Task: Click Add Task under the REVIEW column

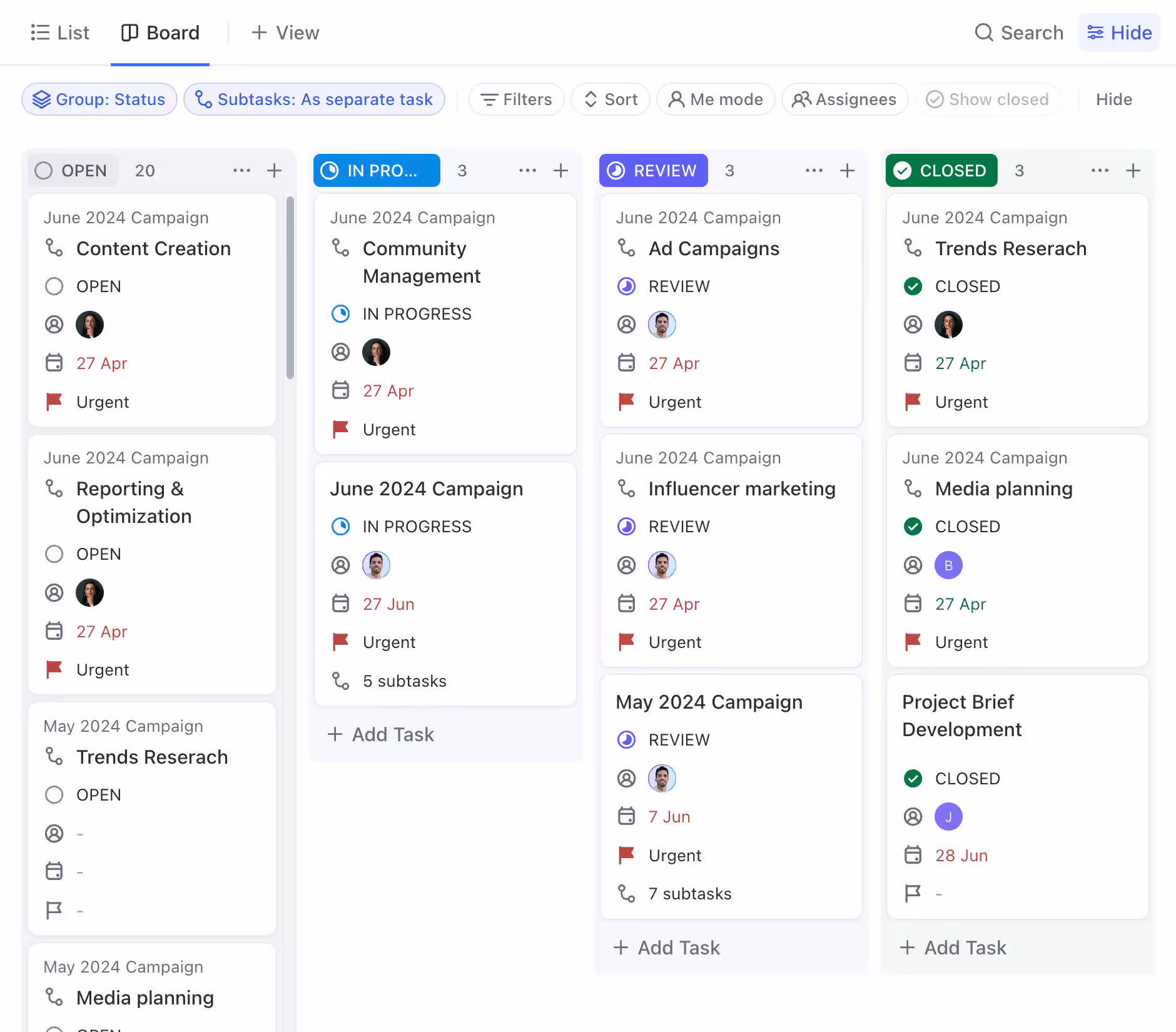Action: click(x=667, y=948)
